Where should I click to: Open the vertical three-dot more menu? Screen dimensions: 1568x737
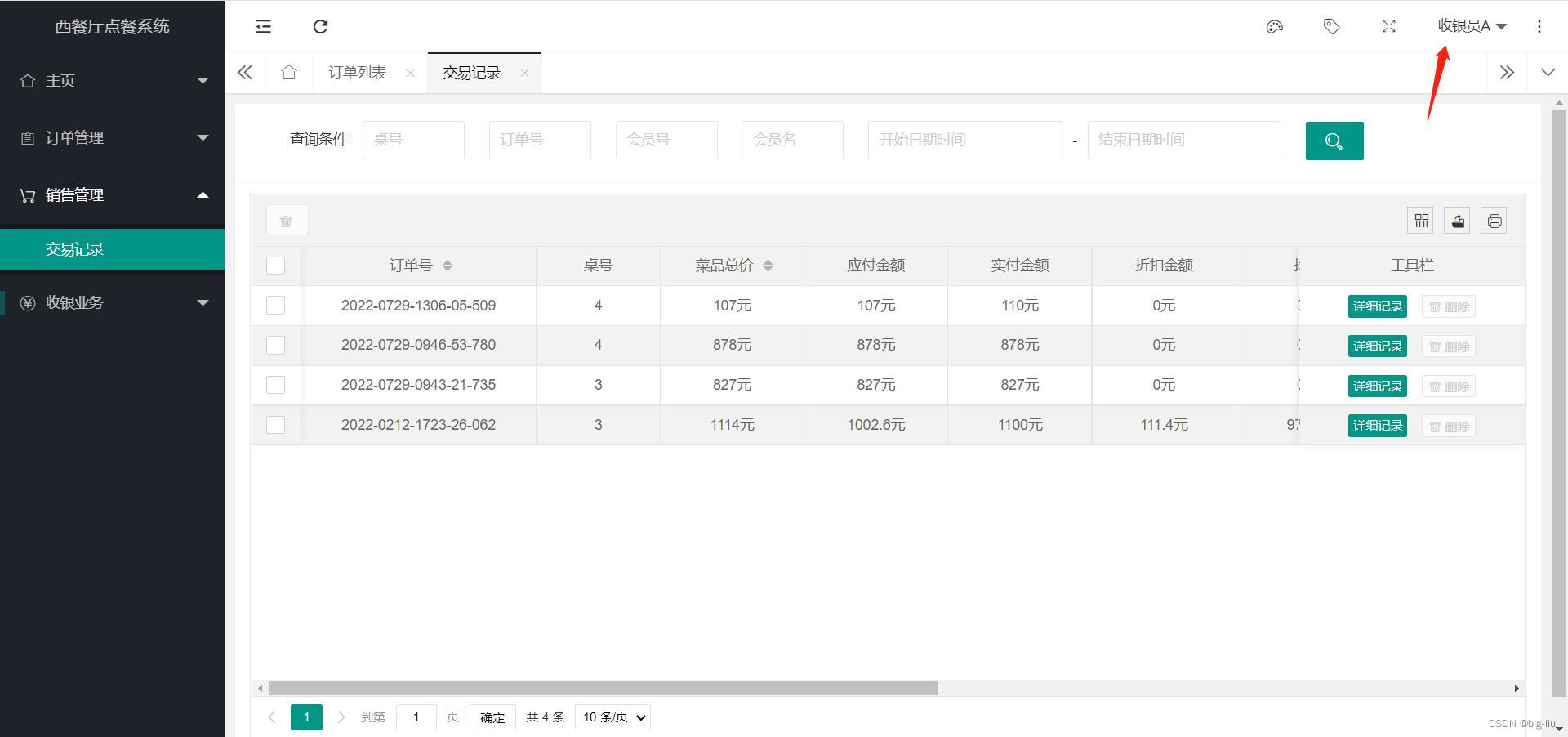1539,26
